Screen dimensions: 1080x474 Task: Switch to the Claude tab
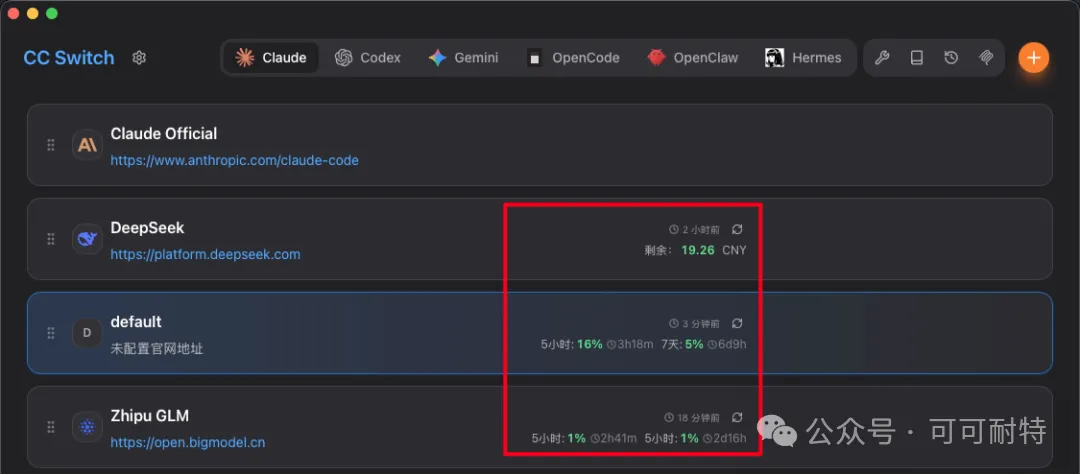pos(271,58)
